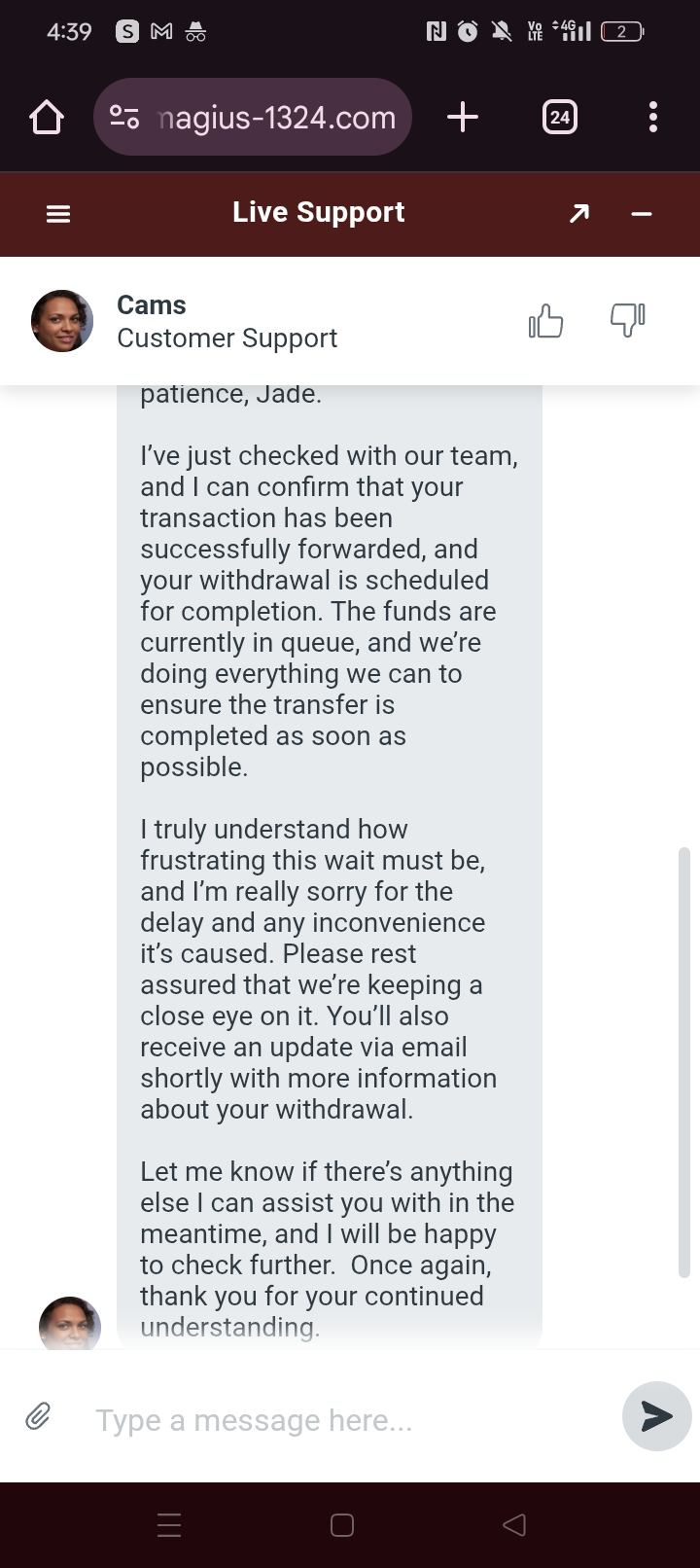The image size is (700, 1568).
Task: Send the message with arrow button
Action: (x=656, y=1416)
